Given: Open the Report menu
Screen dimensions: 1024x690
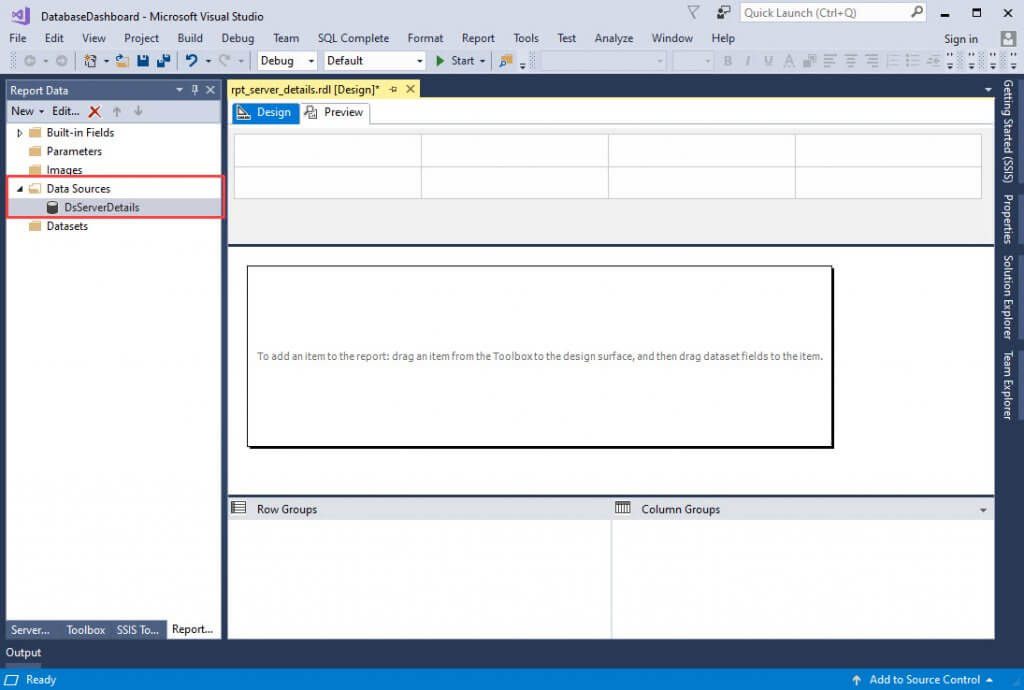Looking at the screenshot, I should pyautogui.click(x=478, y=38).
